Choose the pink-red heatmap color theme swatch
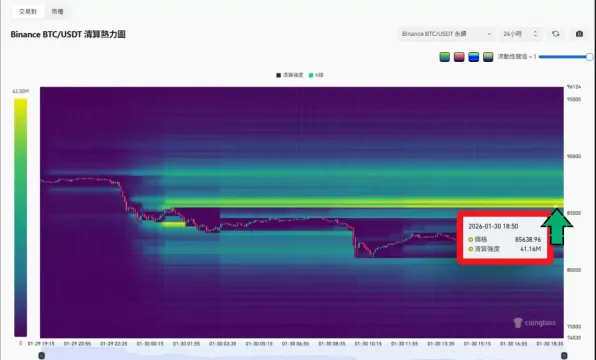The width and height of the screenshot is (596, 360). coord(459,57)
